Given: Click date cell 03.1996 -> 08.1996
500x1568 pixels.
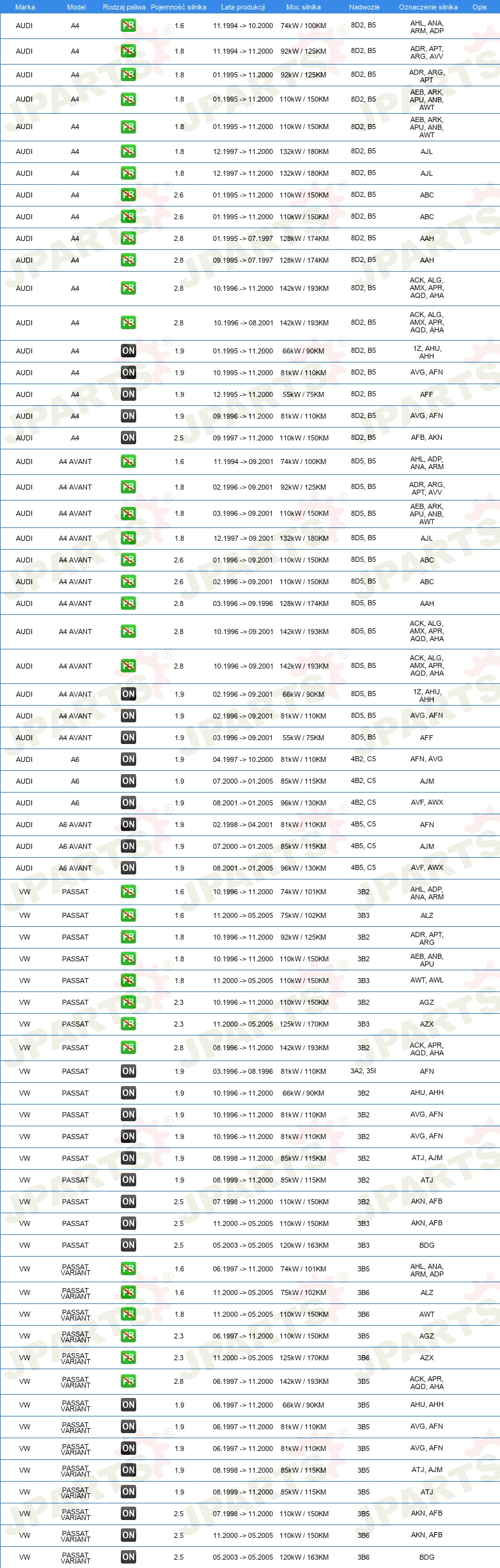Looking at the screenshot, I should click(x=243, y=1071).
